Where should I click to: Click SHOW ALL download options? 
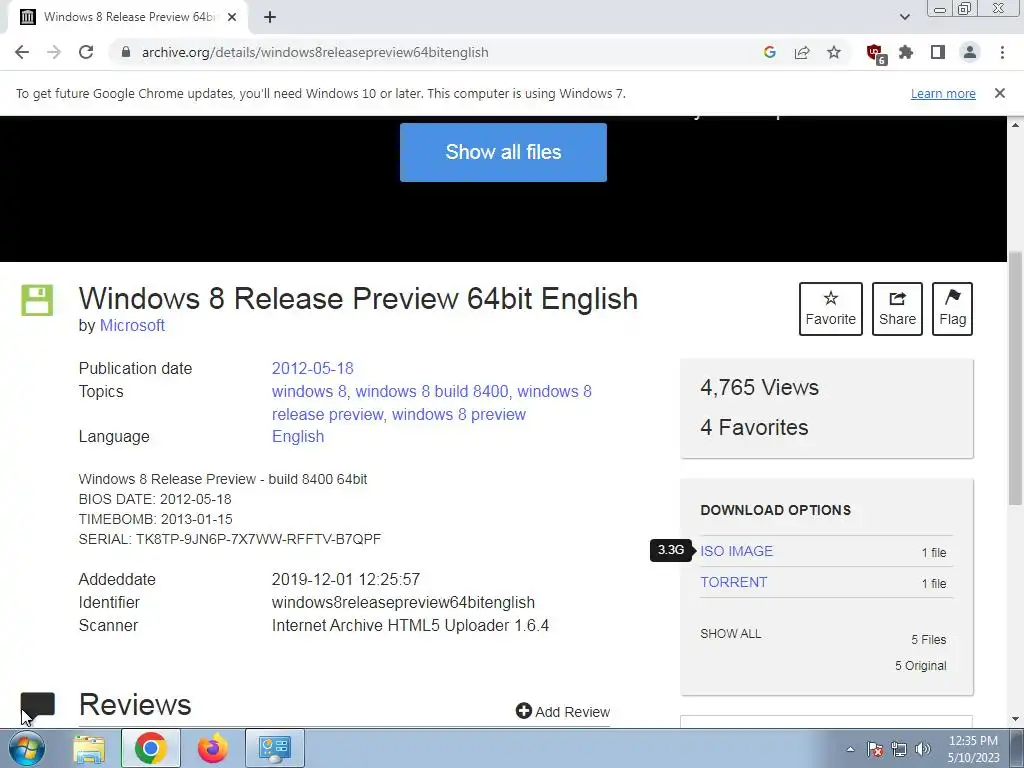731,633
